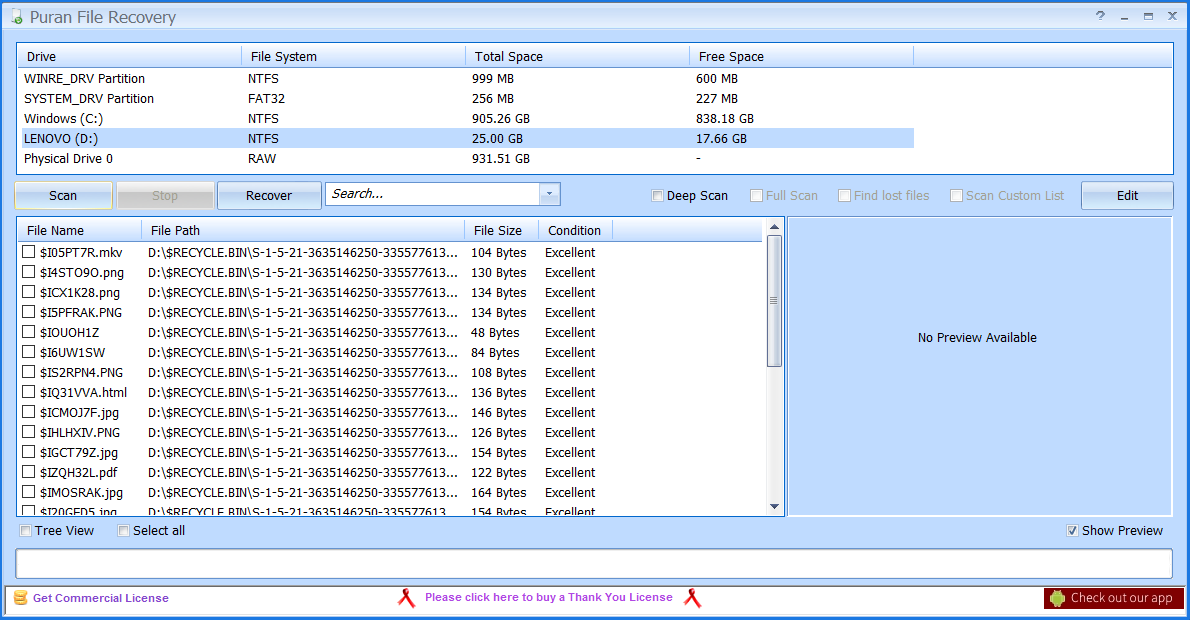This screenshot has width=1190, height=620.
Task: Click the Free Space column header
Action: tap(801, 56)
